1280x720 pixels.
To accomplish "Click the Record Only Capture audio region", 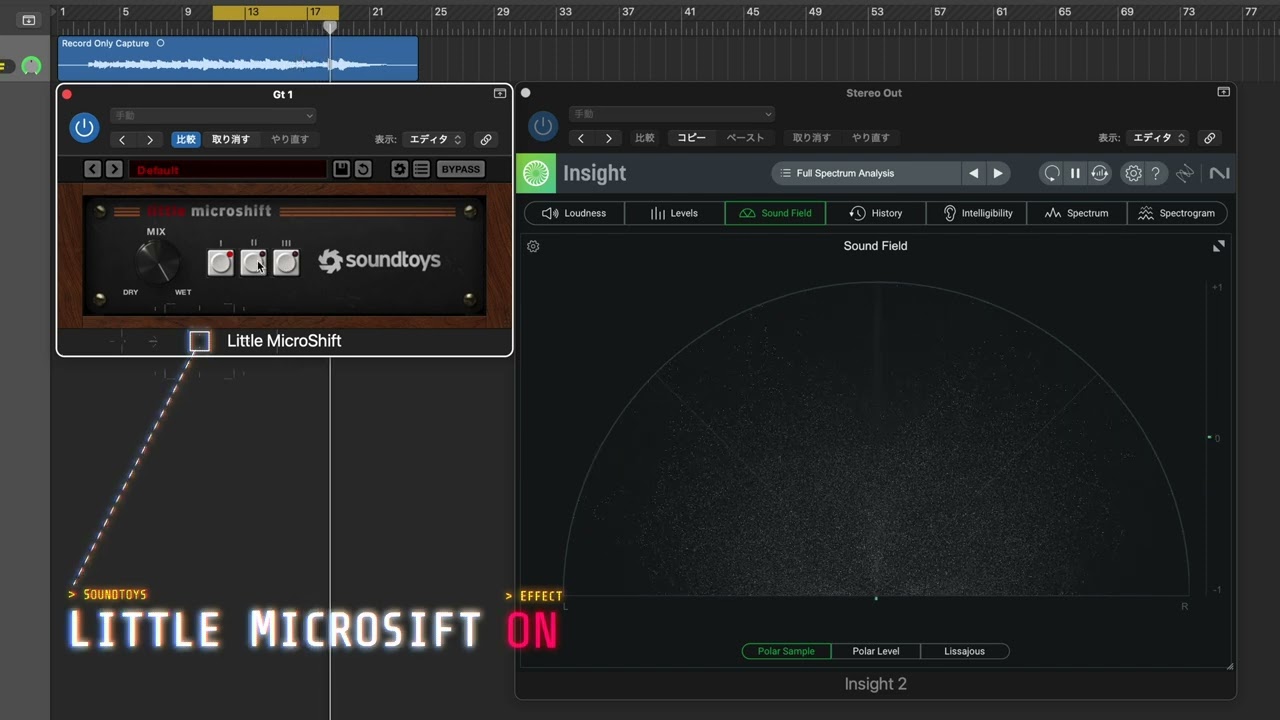I will [237, 58].
